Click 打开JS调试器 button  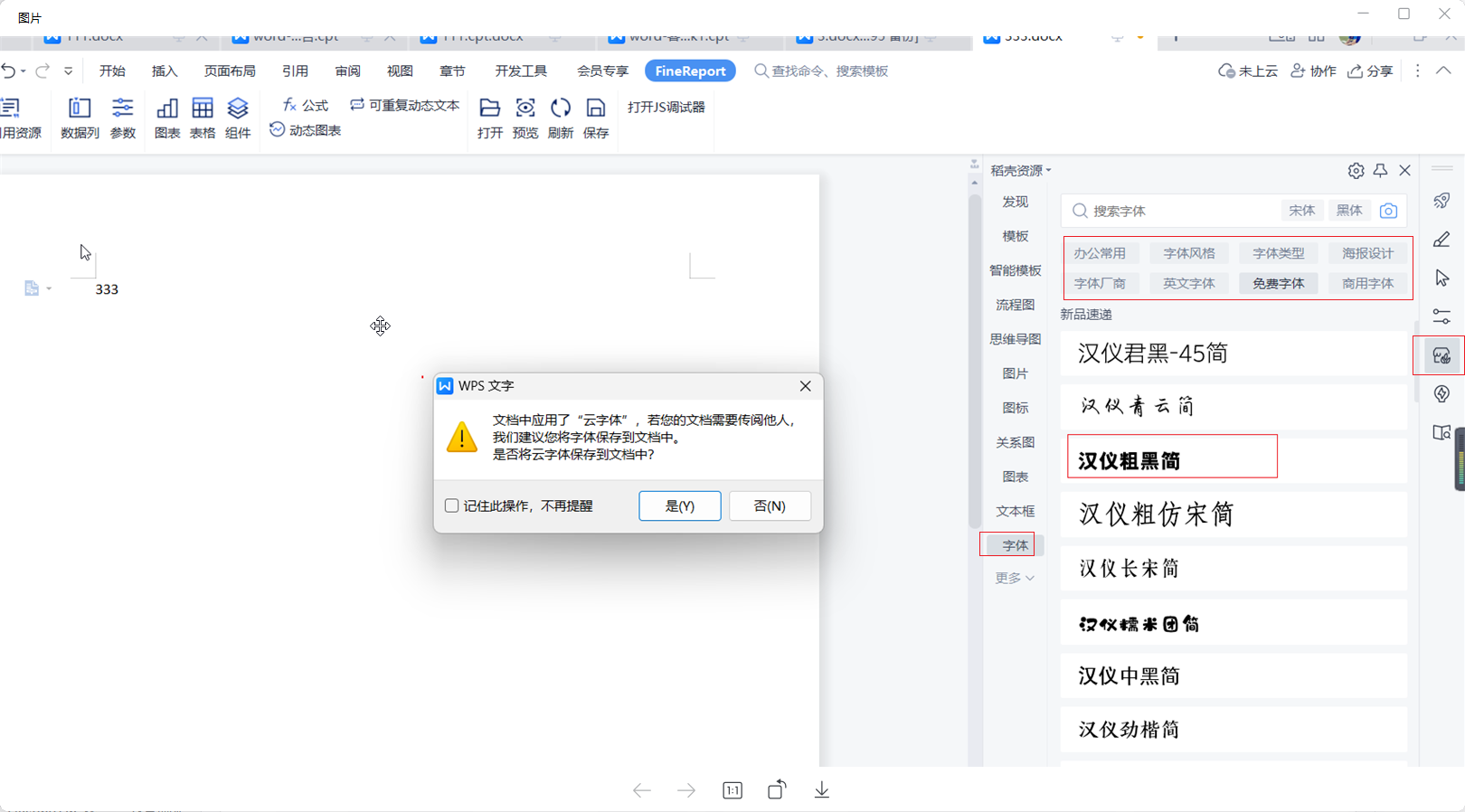666,107
